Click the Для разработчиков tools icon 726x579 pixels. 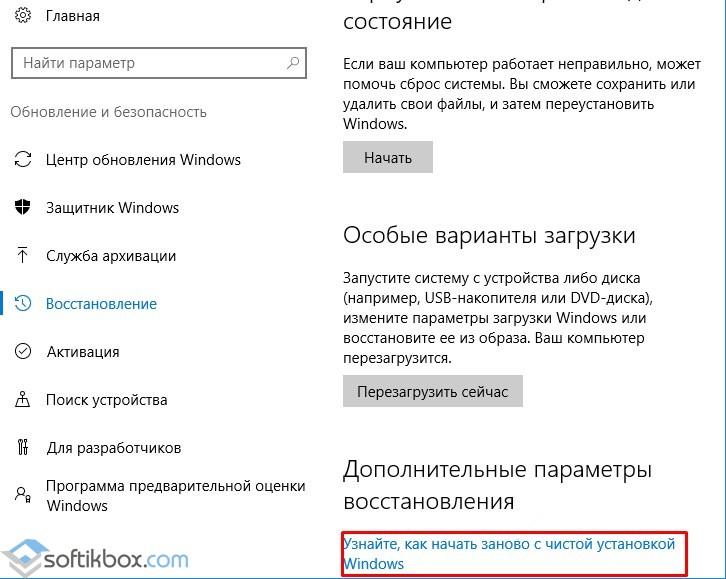[x=23, y=448]
